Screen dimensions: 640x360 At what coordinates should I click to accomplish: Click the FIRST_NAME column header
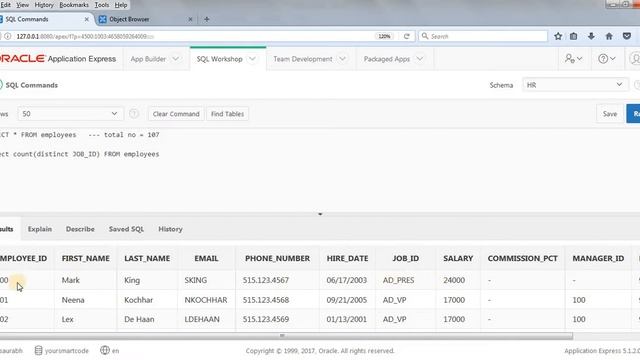click(x=86, y=258)
